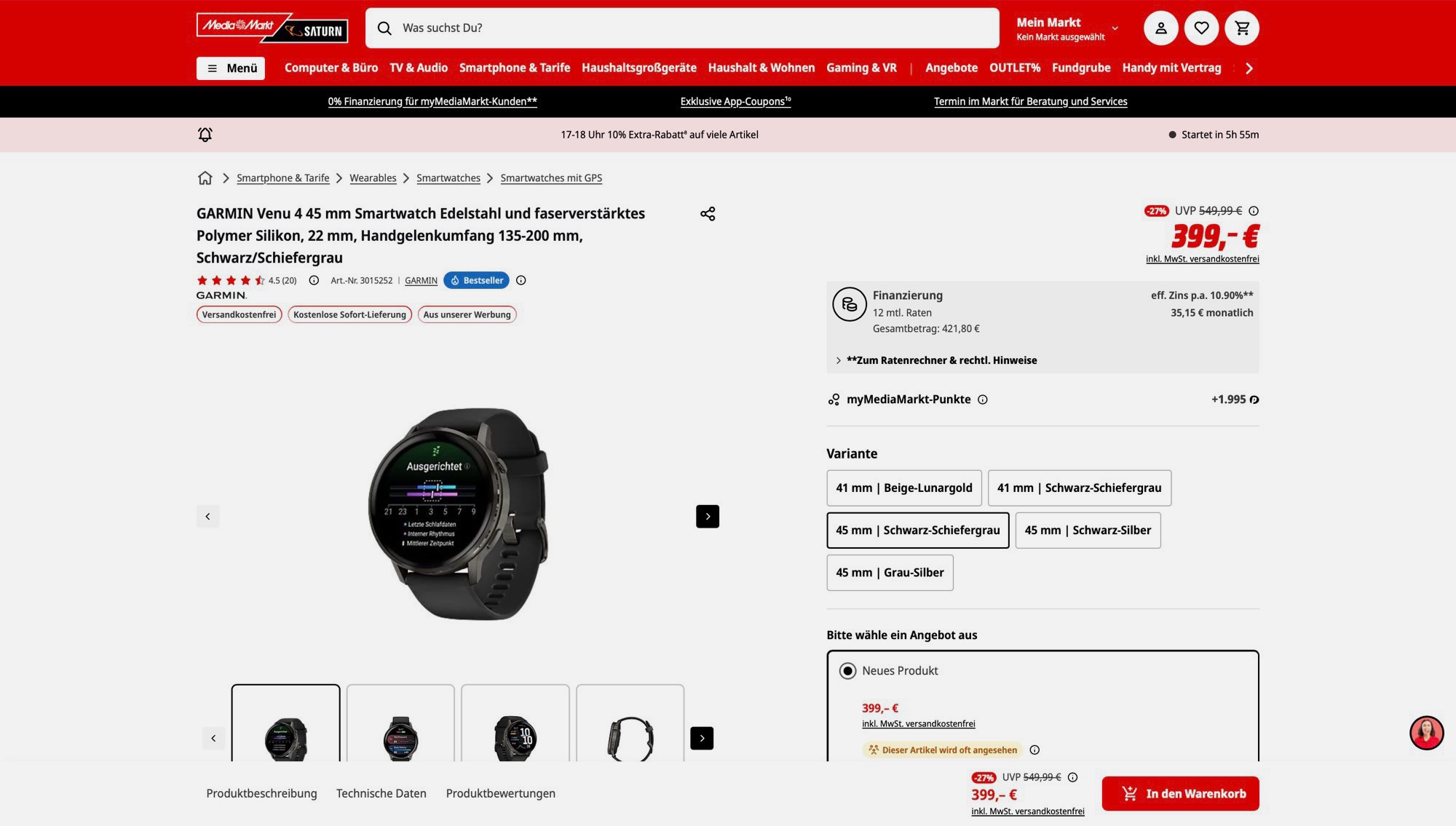Show info about myMediaMarkt-Punkte

point(982,400)
